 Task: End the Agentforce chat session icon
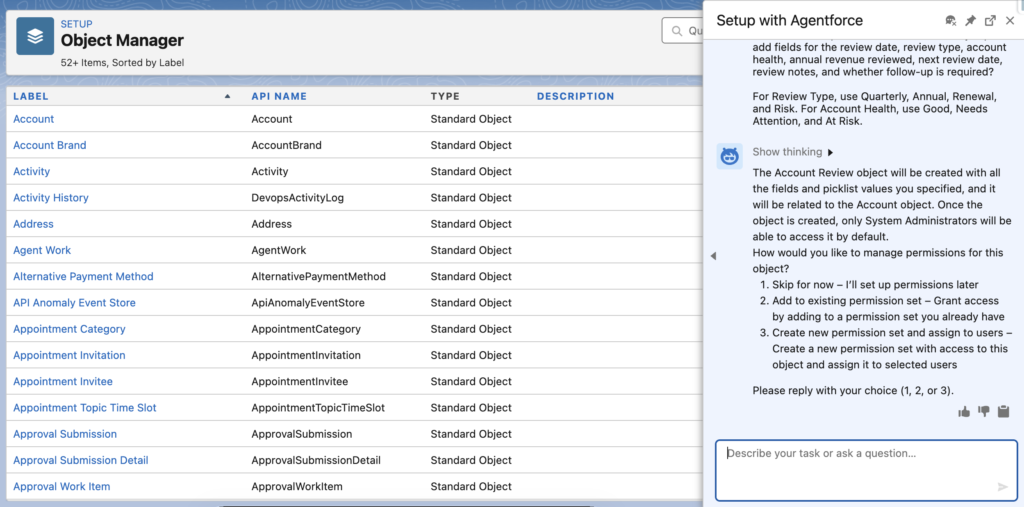click(951, 21)
